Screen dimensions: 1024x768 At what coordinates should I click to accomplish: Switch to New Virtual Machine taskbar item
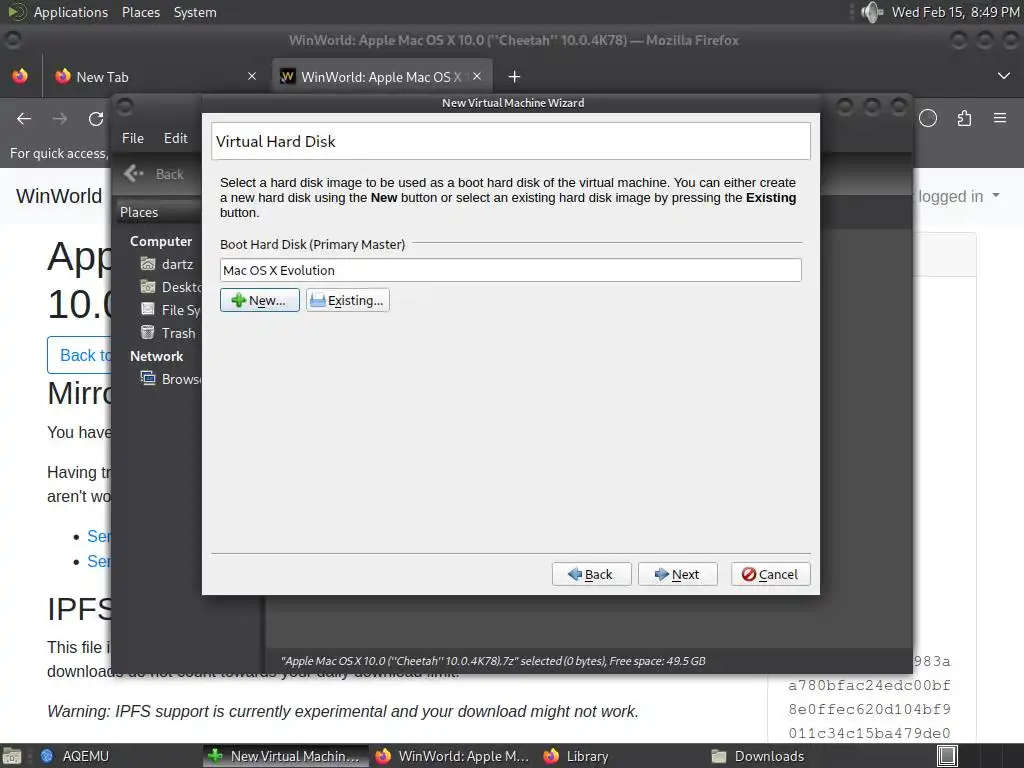pyautogui.click(x=285, y=756)
